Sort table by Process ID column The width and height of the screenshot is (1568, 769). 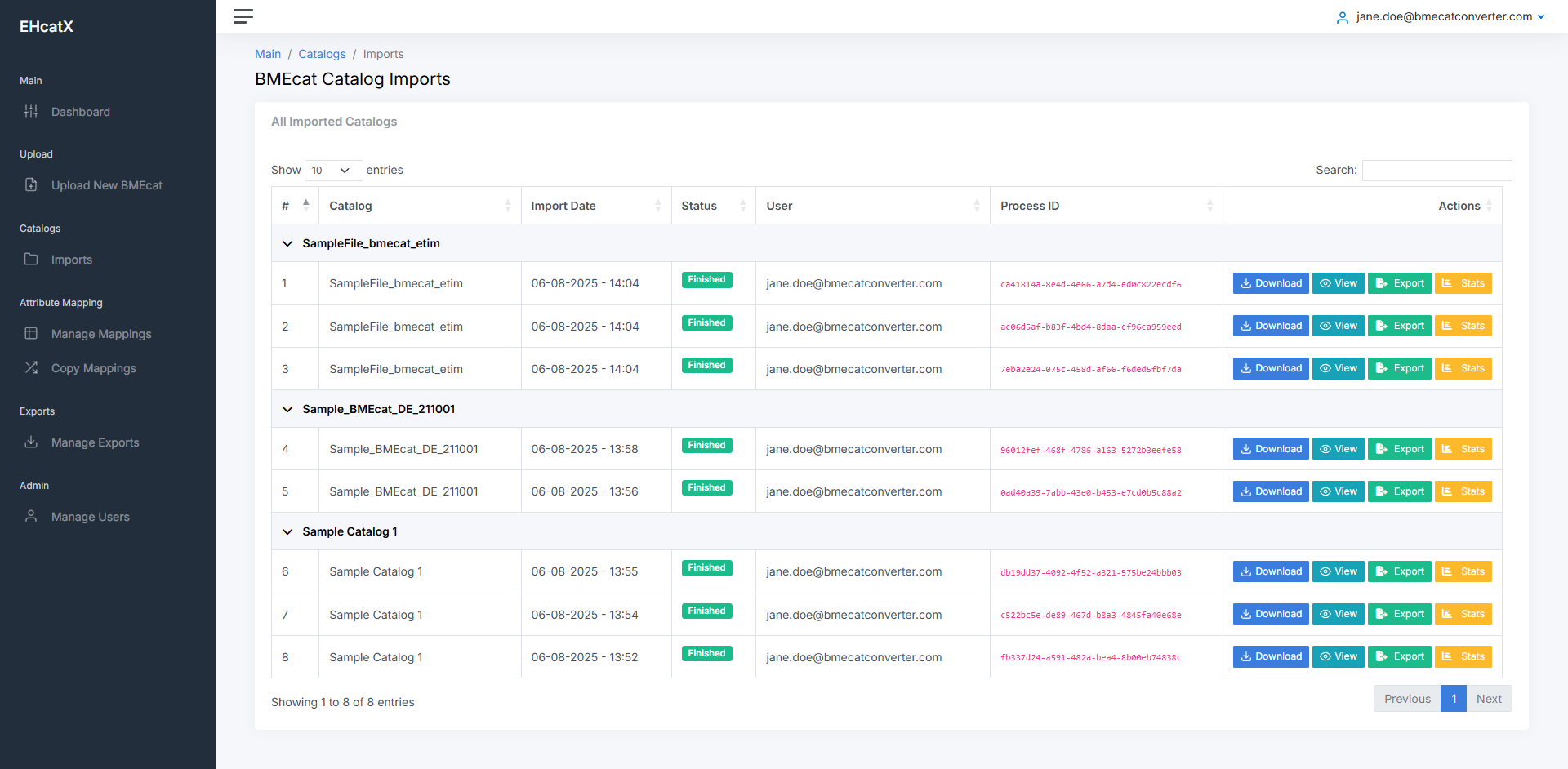[1107, 206]
